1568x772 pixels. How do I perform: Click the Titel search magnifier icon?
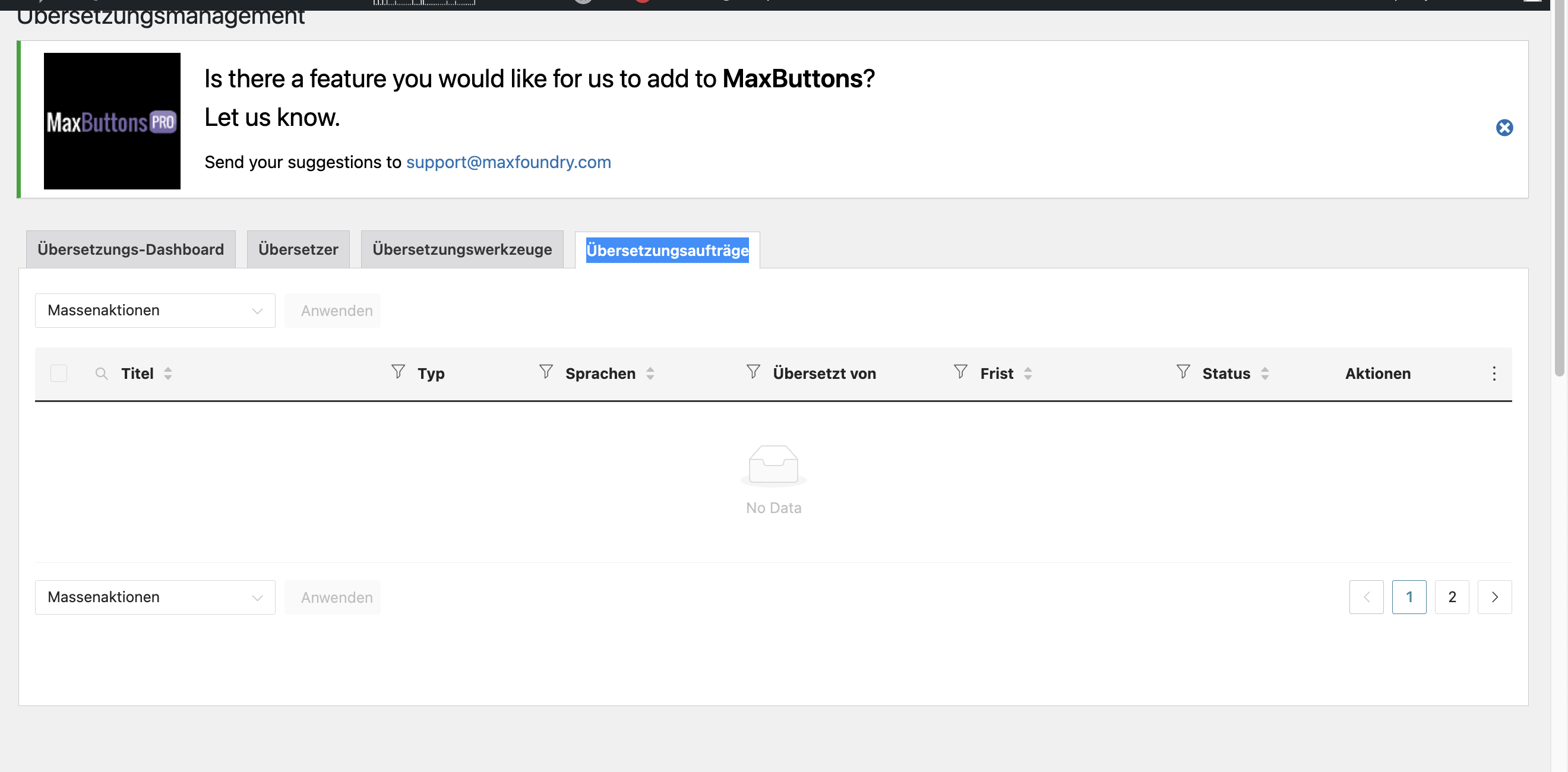click(x=102, y=373)
